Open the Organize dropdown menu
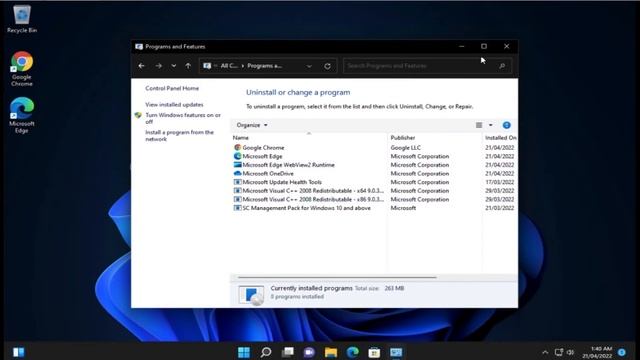640x360 pixels. pos(252,125)
